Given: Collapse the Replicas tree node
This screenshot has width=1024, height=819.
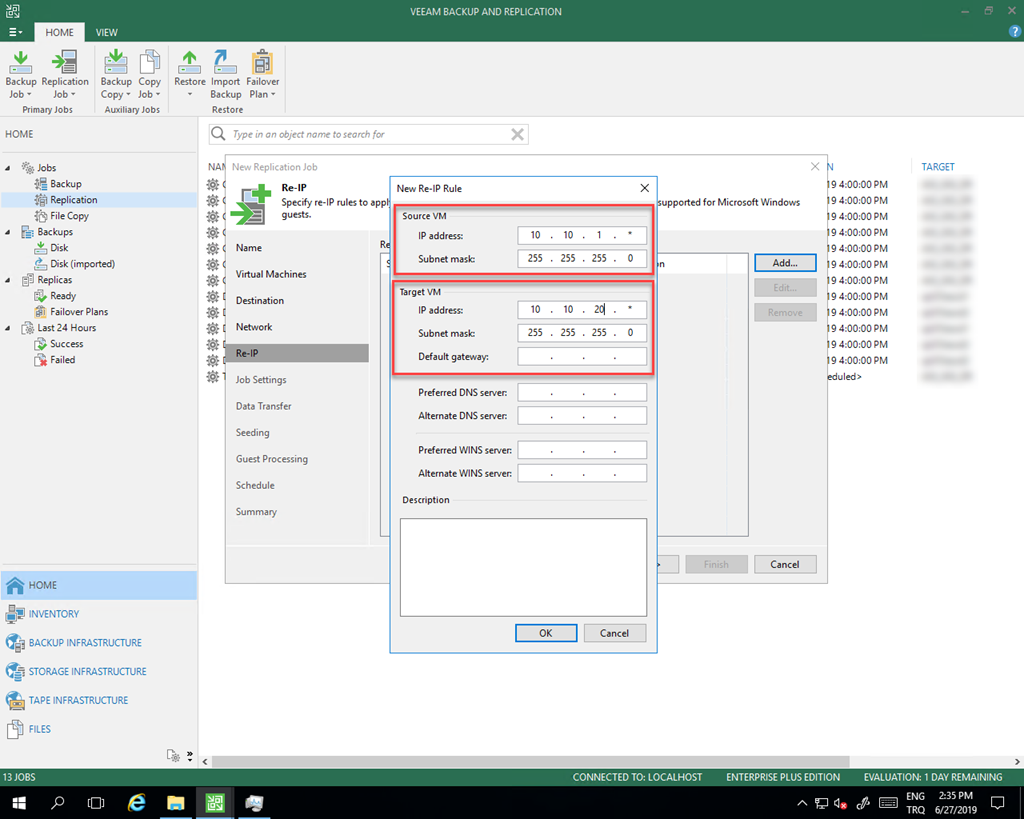Looking at the screenshot, I should [8, 280].
